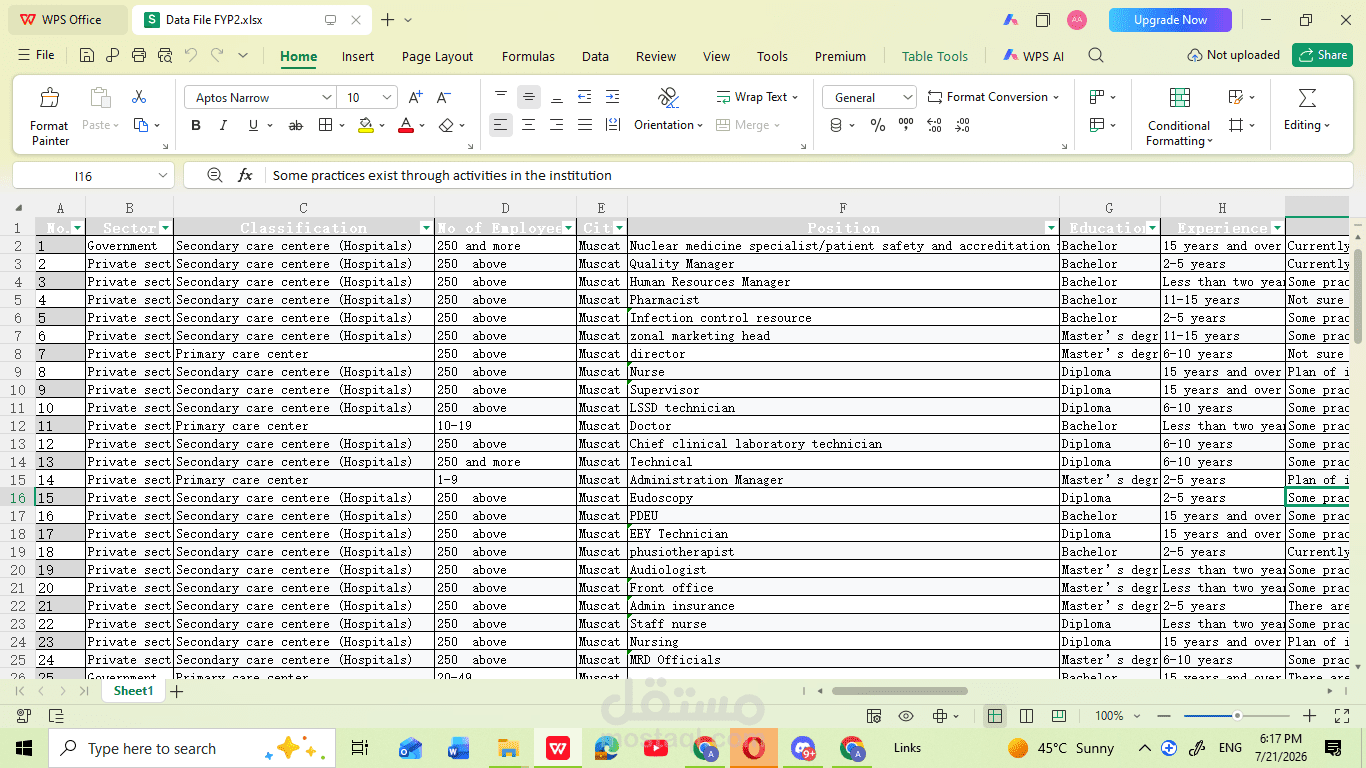Click the Save icon in quick toolbar
The height and width of the screenshot is (768, 1366).
pos(87,55)
